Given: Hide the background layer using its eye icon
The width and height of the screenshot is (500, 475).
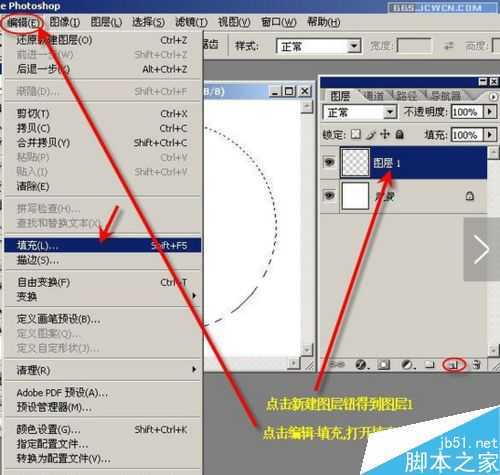Looking at the screenshot, I should [329, 195].
